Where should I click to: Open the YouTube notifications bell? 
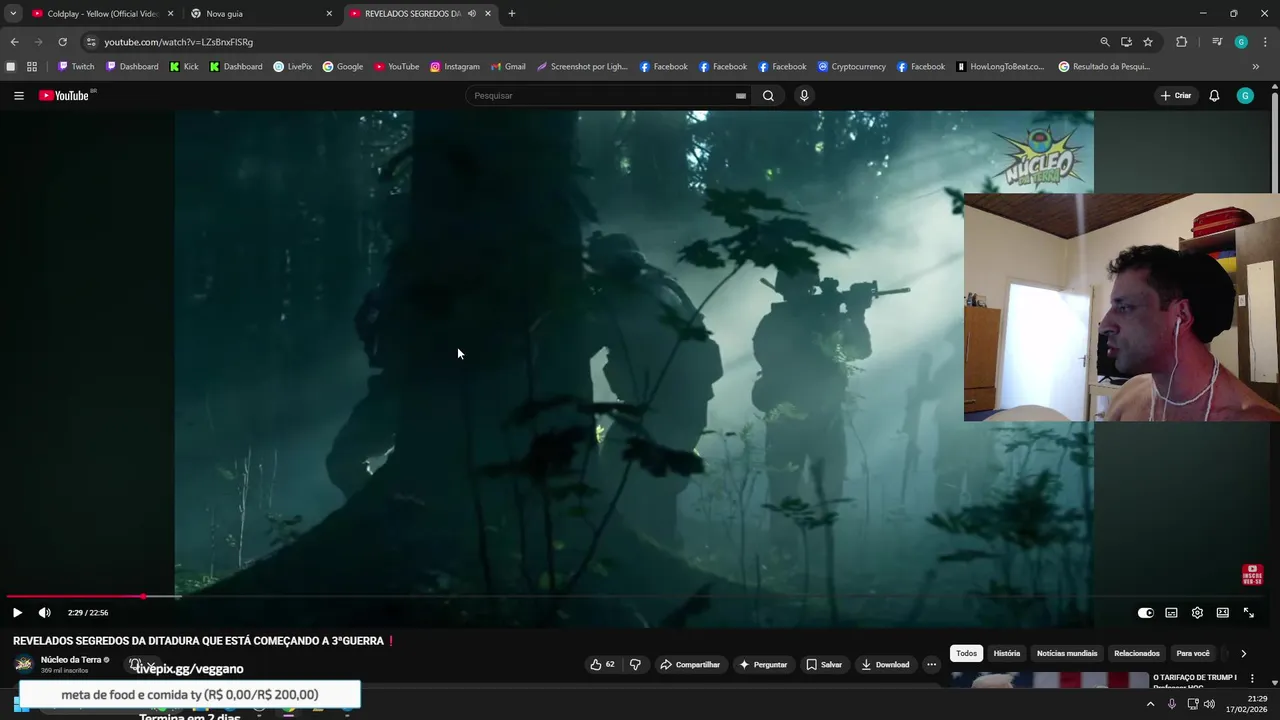pos(1214,96)
